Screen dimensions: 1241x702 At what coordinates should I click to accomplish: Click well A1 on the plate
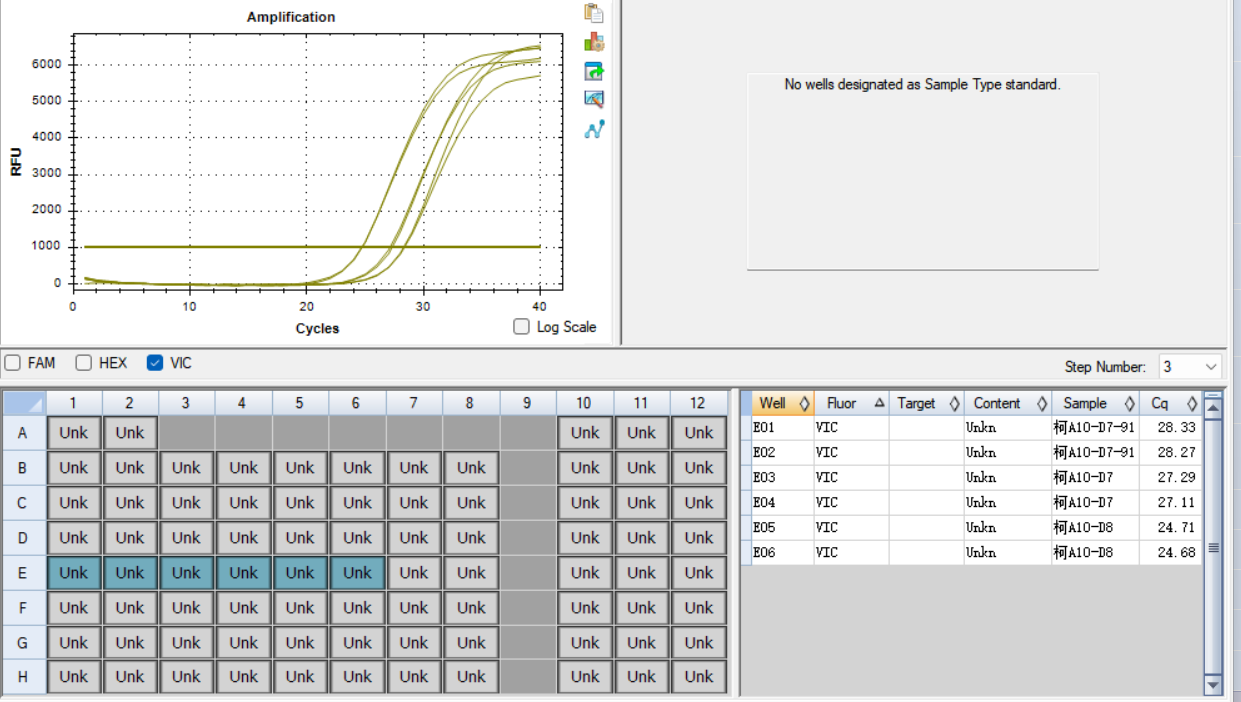(x=73, y=433)
